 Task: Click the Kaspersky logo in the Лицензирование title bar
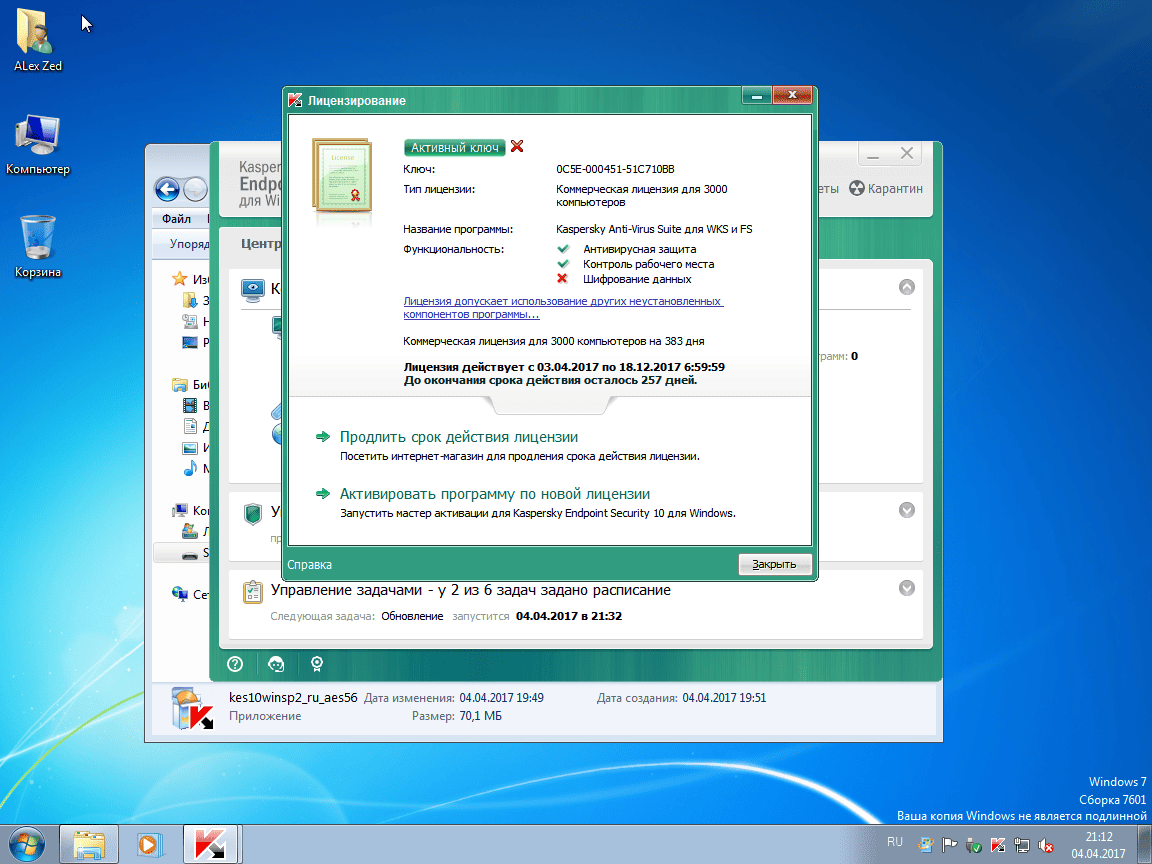(295, 100)
